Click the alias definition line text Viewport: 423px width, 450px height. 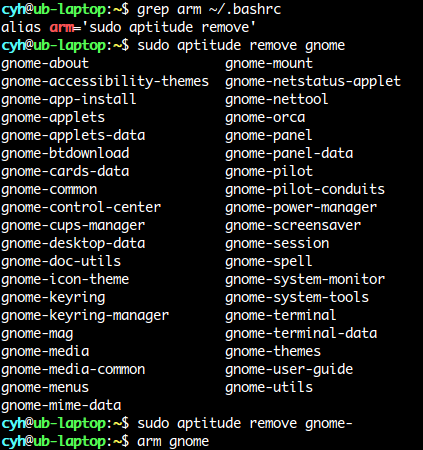pyautogui.click(x=129, y=27)
